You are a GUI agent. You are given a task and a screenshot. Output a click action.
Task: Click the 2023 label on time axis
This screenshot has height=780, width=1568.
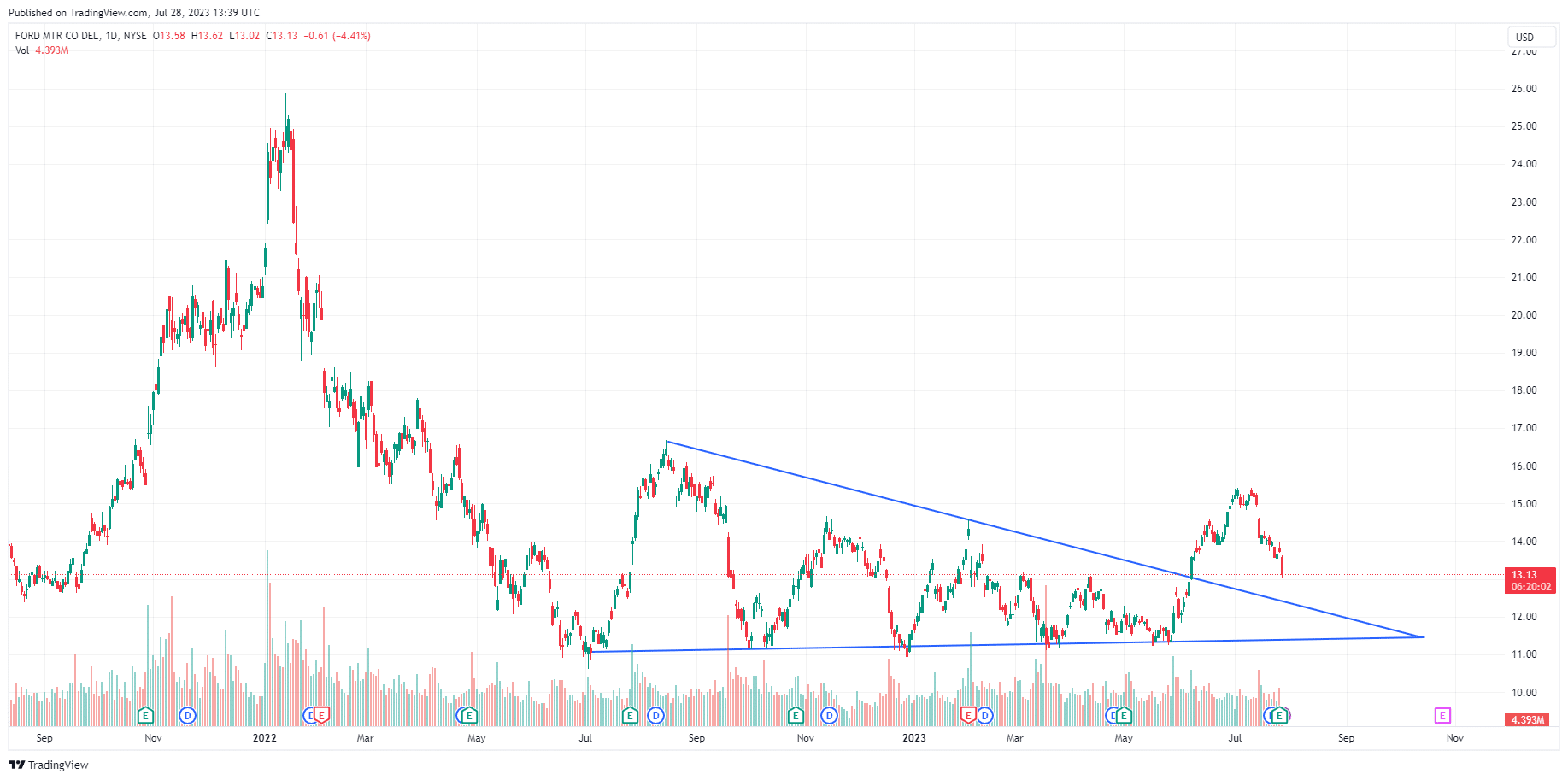(x=914, y=738)
